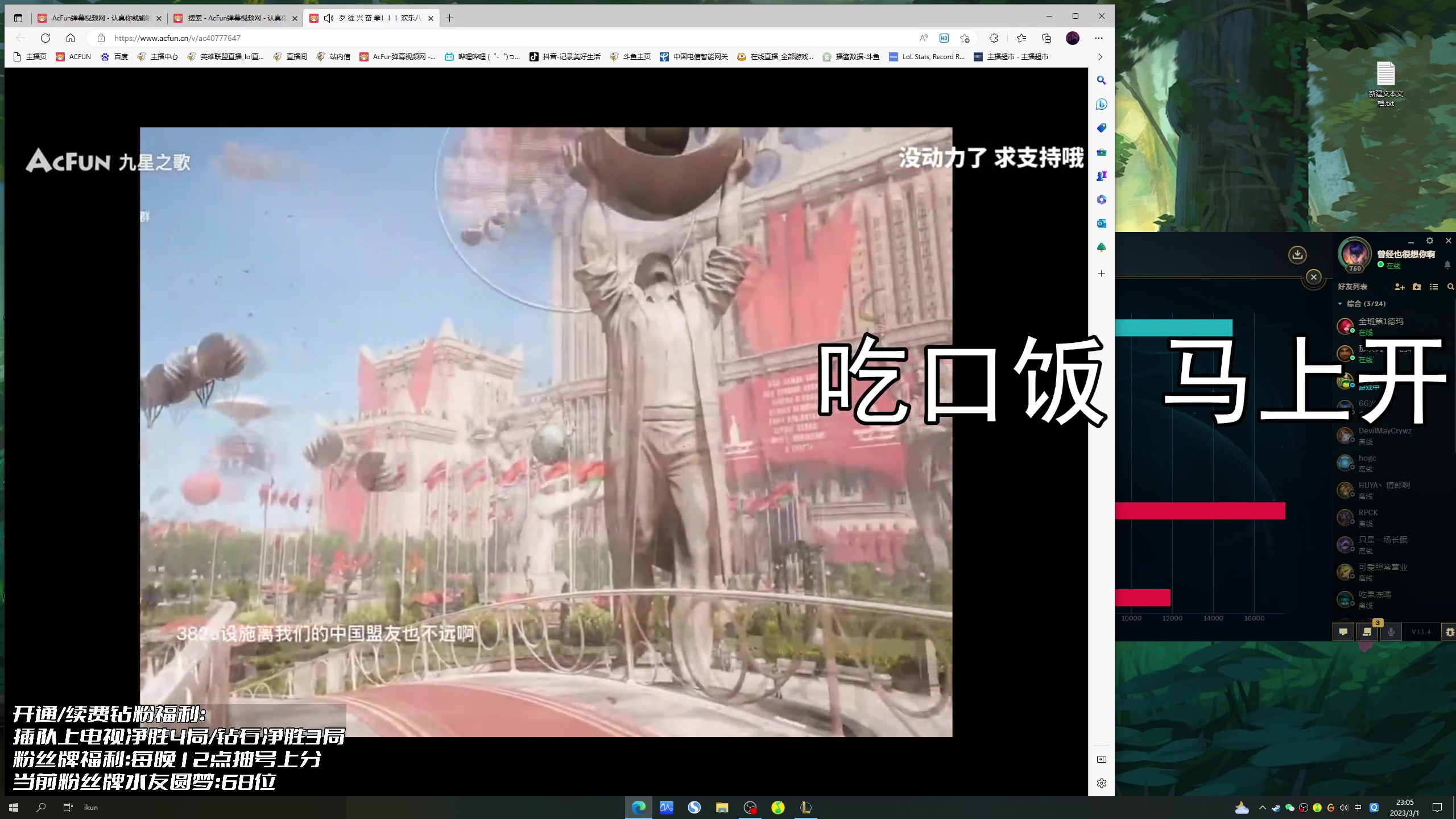The height and width of the screenshot is (819, 1456).
Task: Open Outlook in Edge sidebar
Action: pos(1101,224)
